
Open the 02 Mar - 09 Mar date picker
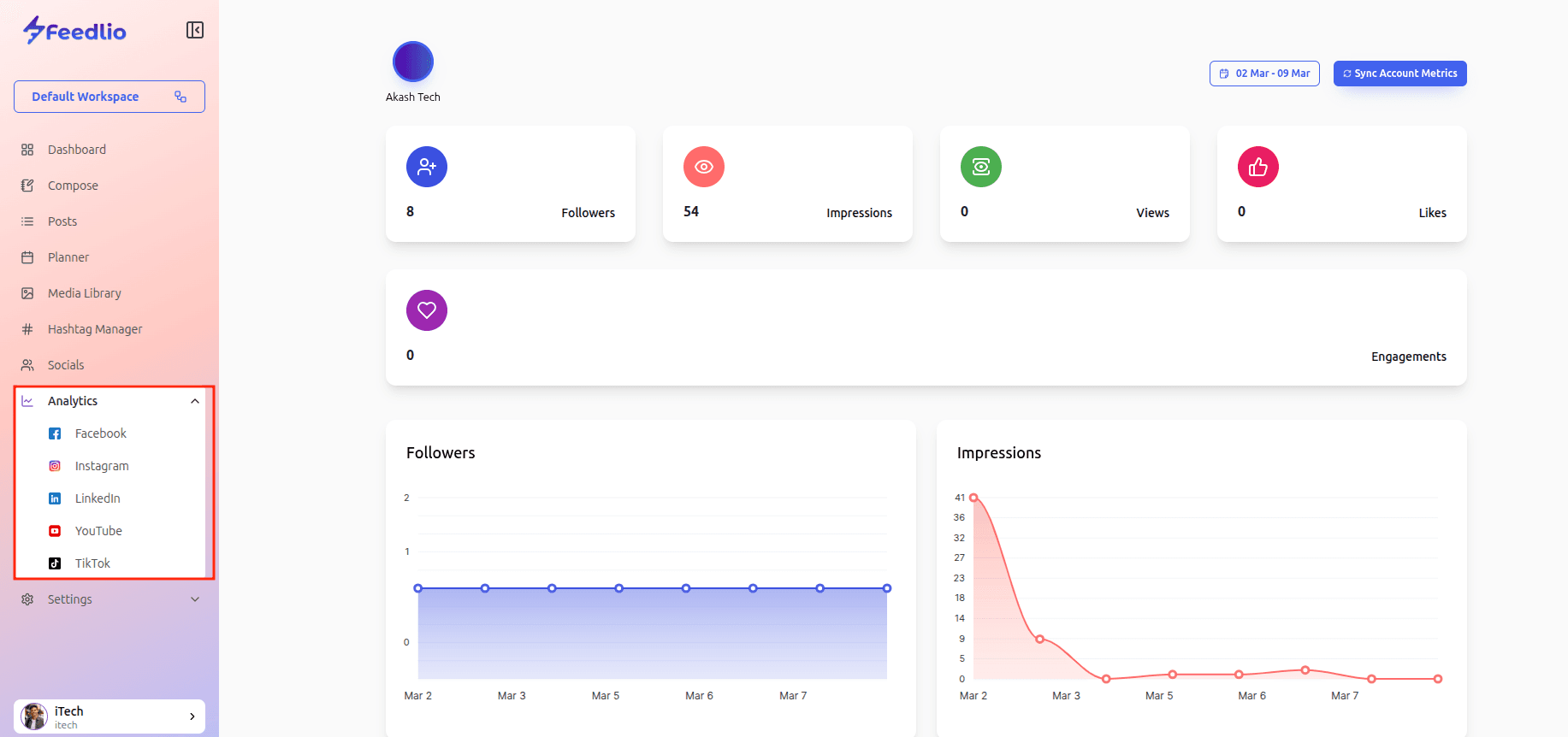[x=1264, y=74]
